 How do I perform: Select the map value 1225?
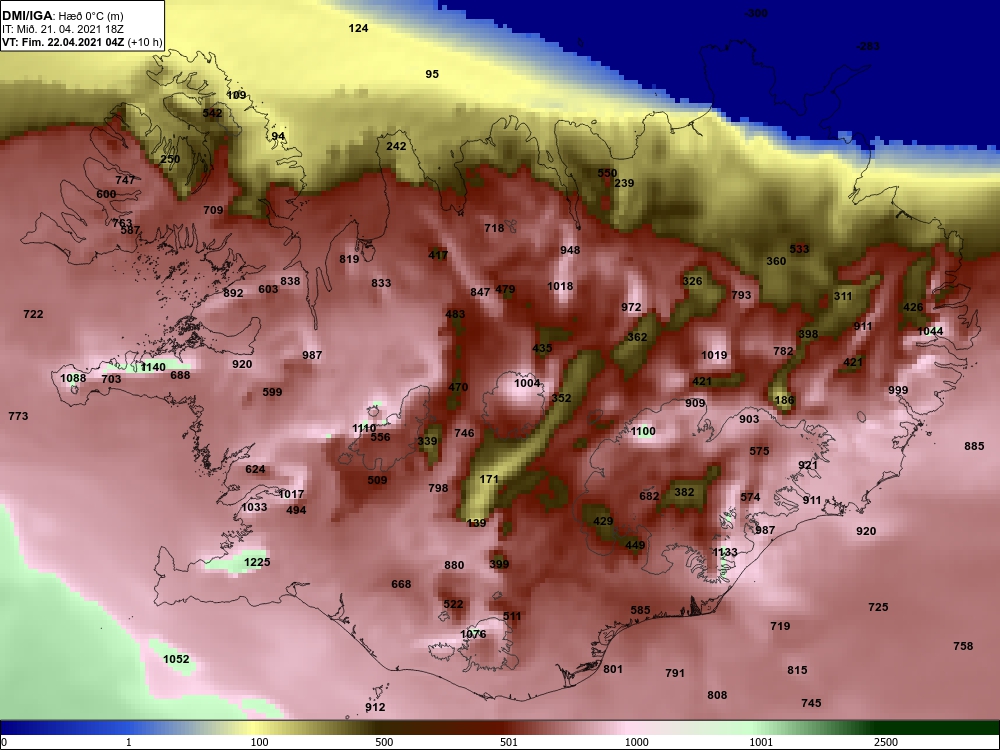(x=257, y=562)
